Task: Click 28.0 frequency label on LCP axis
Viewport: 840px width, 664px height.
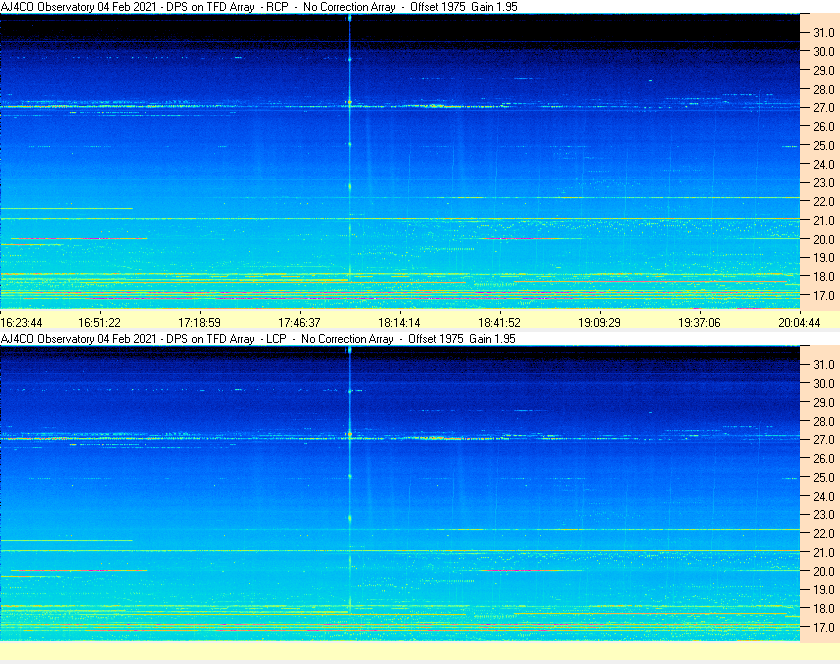Action: [x=824, y=421]
